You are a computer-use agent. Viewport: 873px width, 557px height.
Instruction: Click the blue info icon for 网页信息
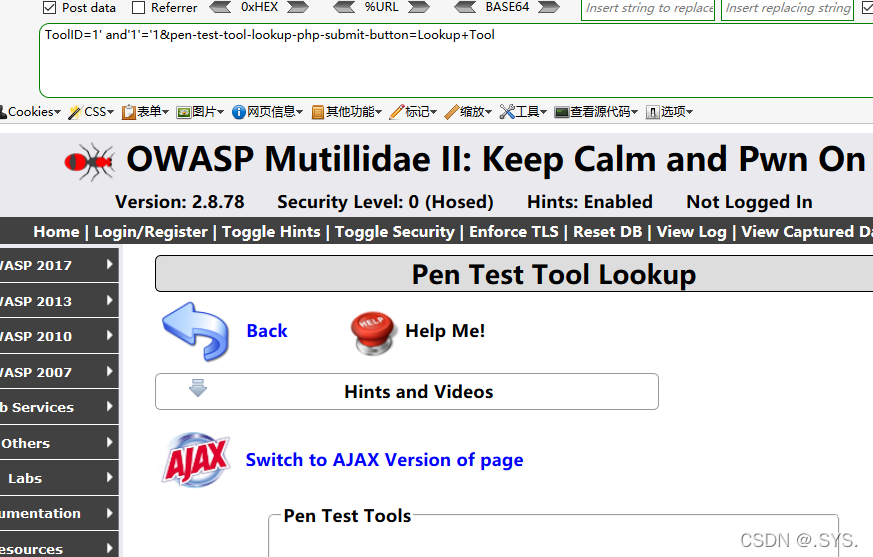click(239, 113)
